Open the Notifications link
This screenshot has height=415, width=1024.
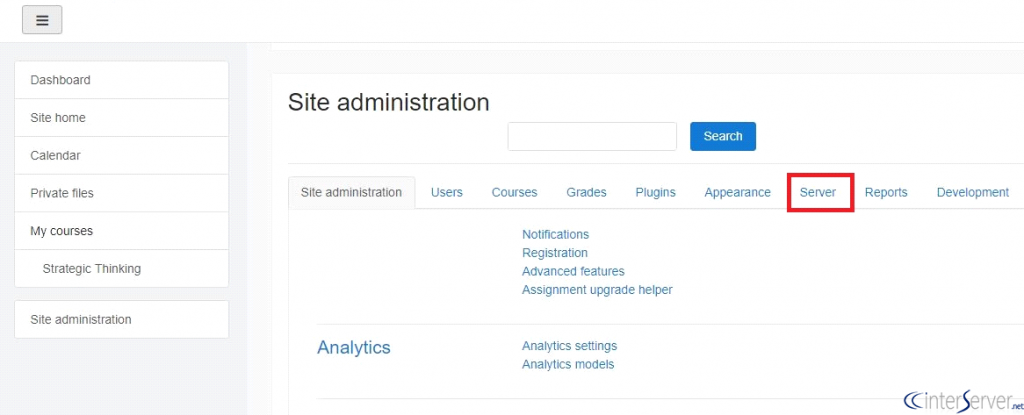556,235
